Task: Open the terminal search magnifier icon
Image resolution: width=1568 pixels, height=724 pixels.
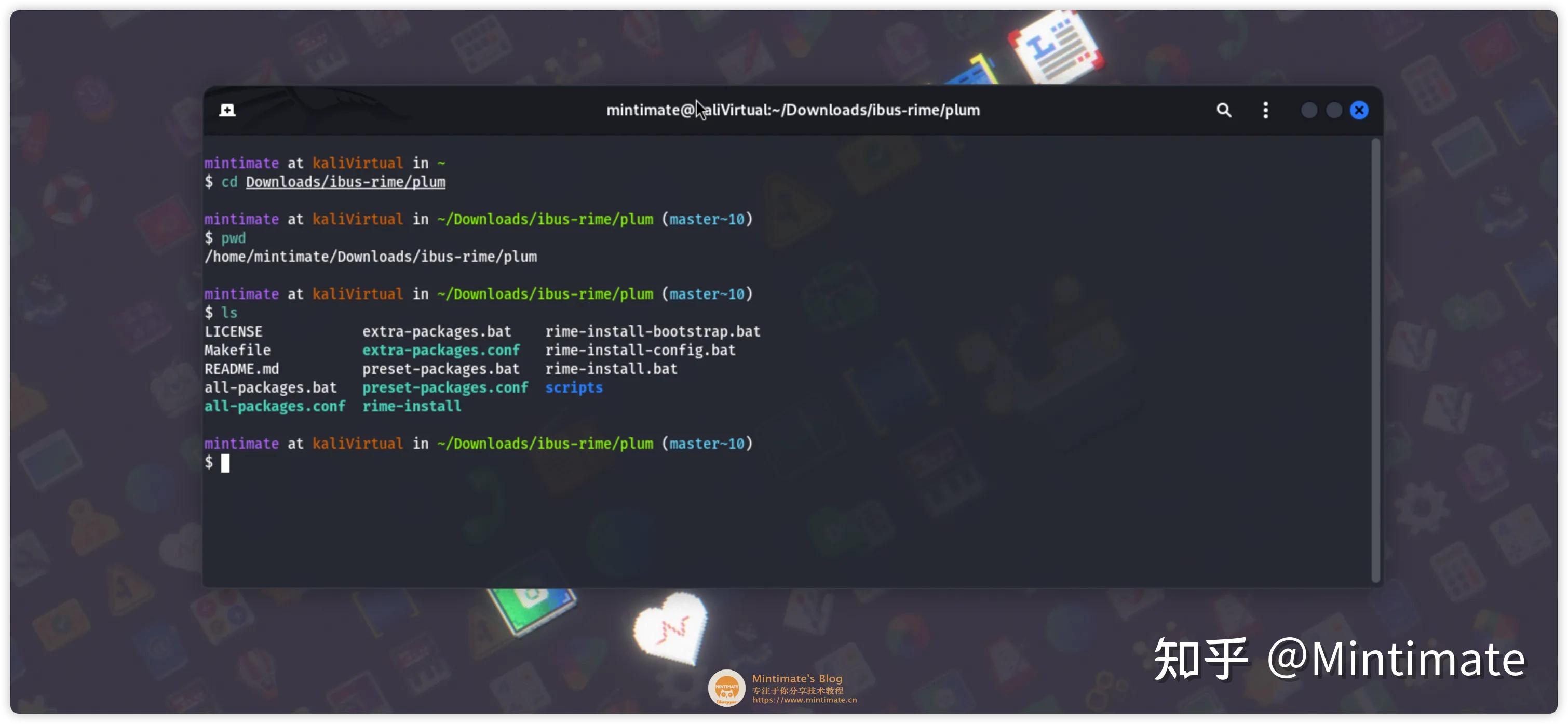Action: 1223,110
